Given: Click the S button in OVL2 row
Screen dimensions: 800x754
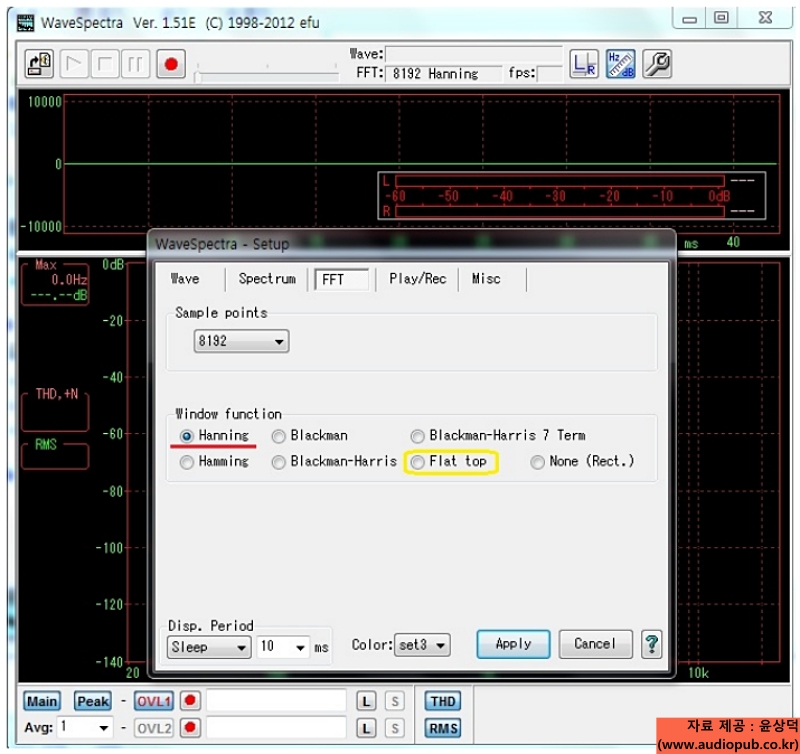Looking at the screenshot, I should (394, 728).
